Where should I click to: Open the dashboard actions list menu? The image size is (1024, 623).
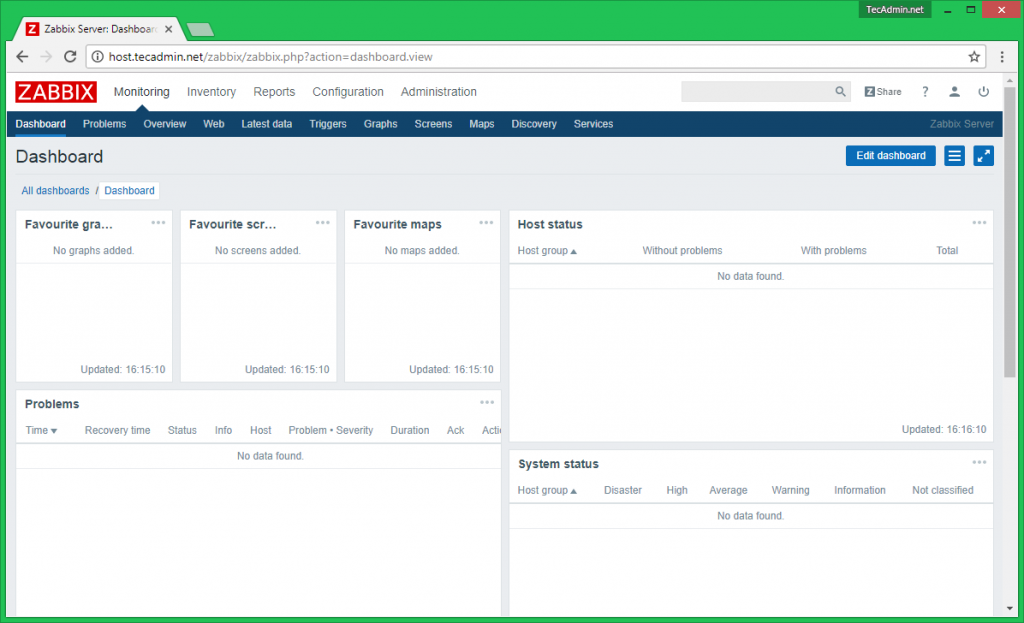[954, 156]
